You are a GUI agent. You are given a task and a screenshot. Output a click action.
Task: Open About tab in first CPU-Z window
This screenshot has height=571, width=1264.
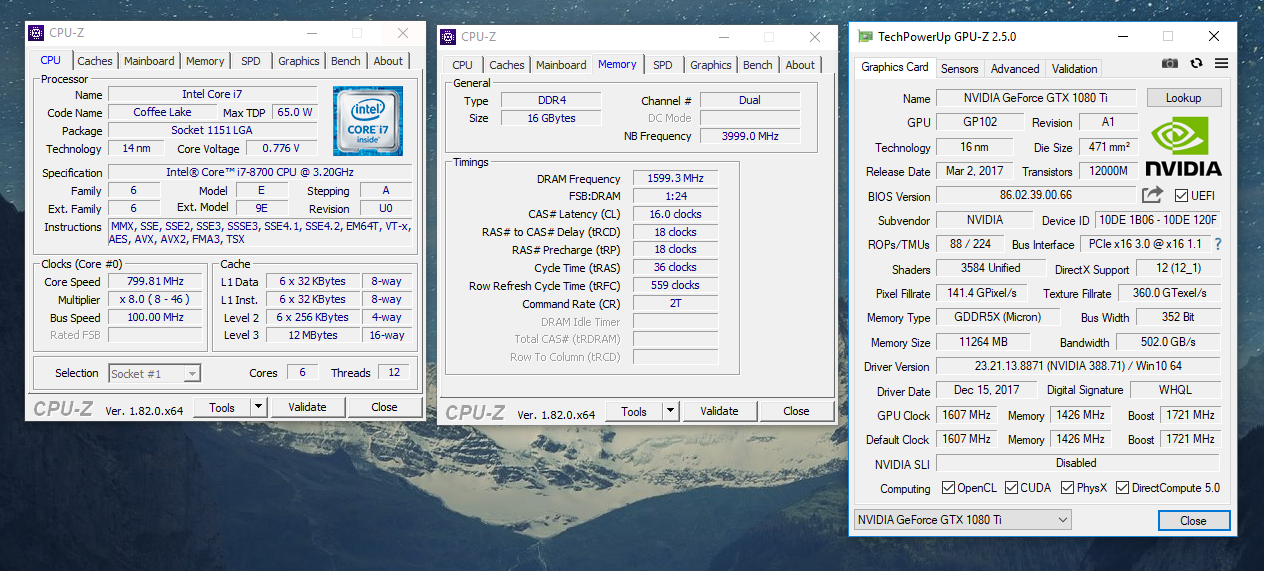(388, 61)
